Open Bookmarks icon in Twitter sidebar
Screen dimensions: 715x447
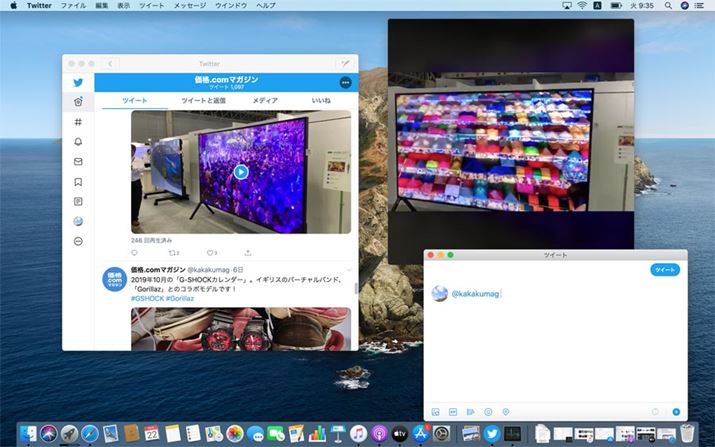pyautogui.click(x=78, y=182)
